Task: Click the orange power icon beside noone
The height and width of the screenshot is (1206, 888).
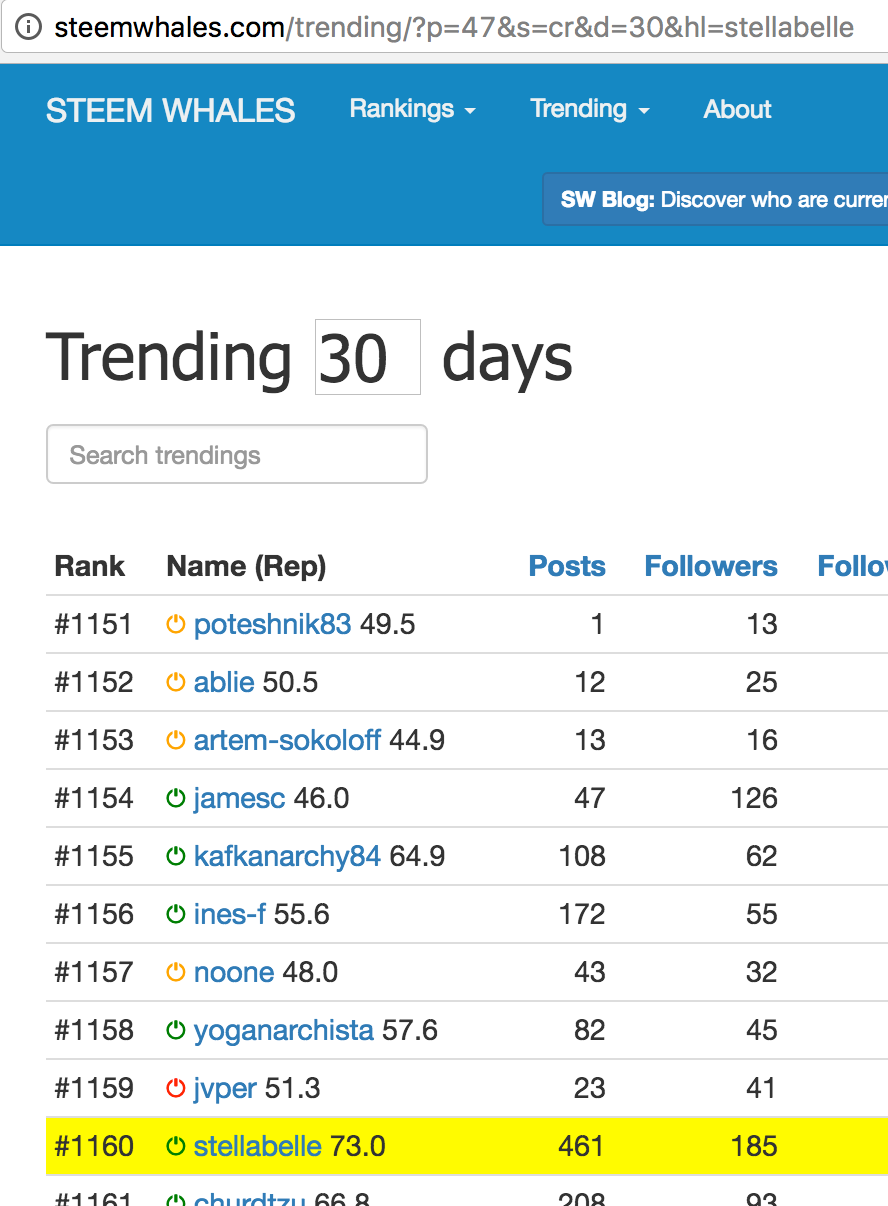Action: click(176, 973)
